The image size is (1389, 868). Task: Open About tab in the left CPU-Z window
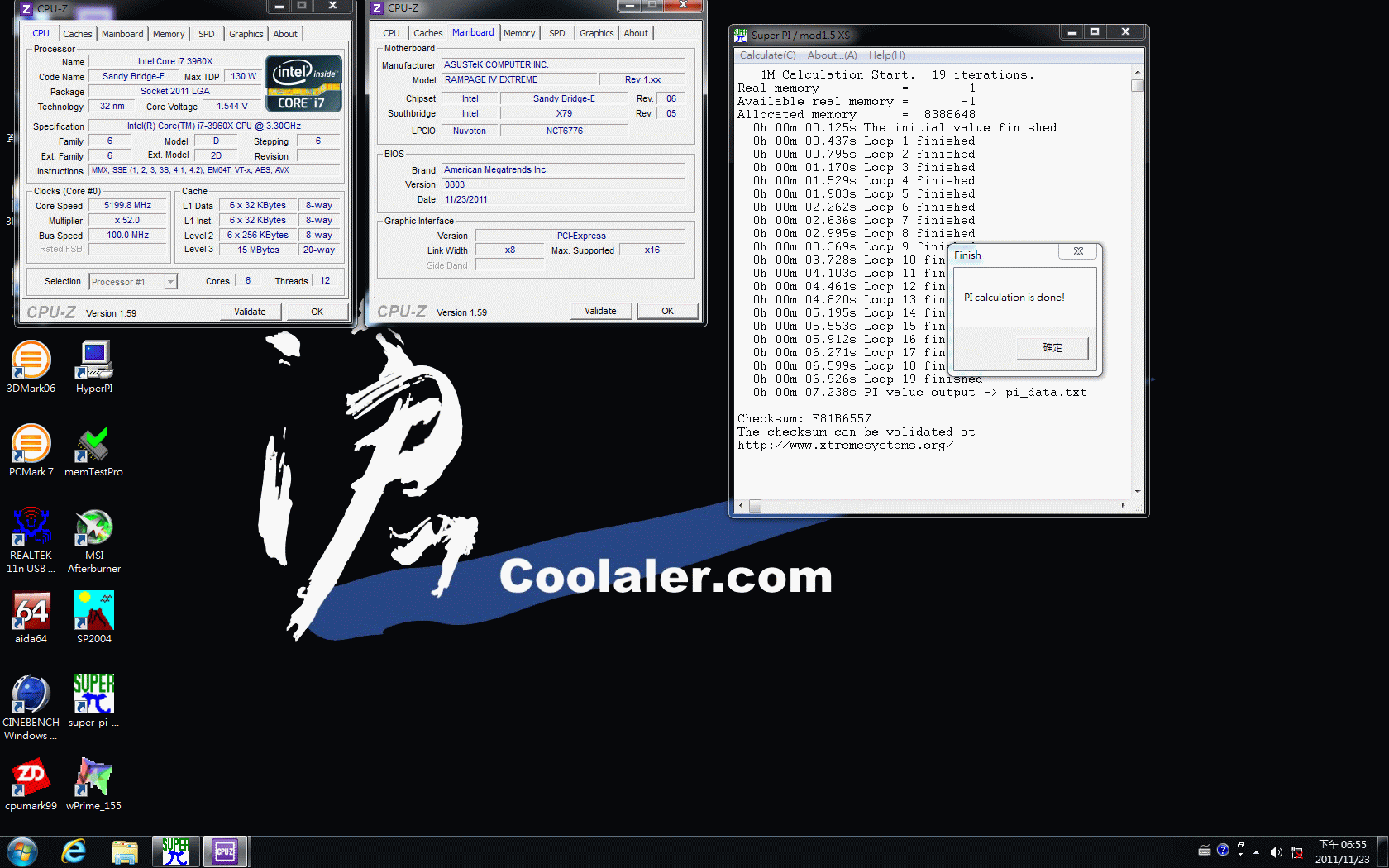285,34
